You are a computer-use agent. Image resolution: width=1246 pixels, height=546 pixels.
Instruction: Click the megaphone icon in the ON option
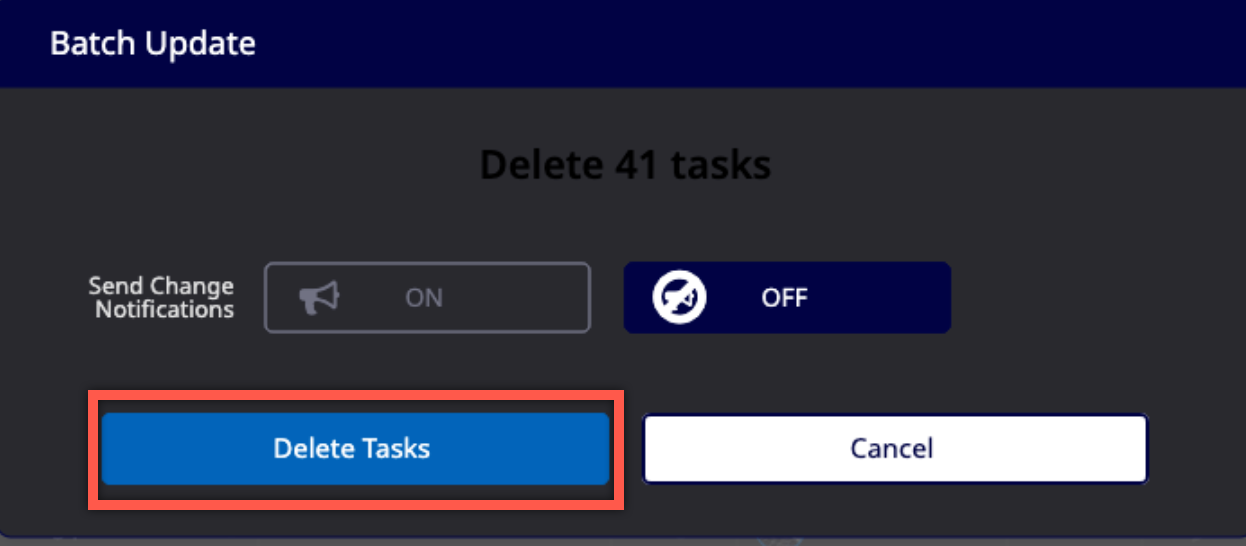320,297
